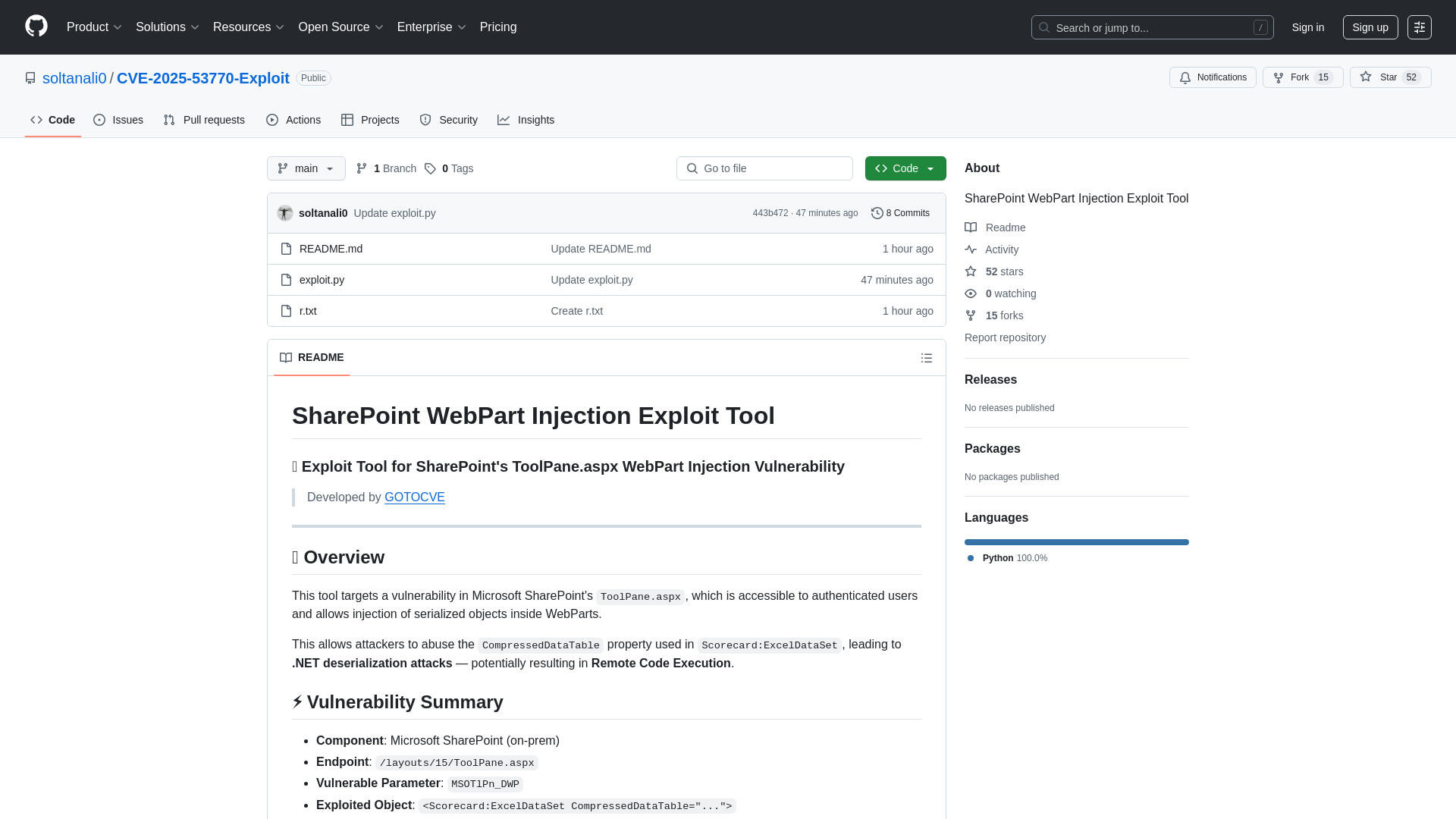The width and height of the screenshot is (1456, 819).
Task: Switch to the Security tab
Action: click(449, 120)
